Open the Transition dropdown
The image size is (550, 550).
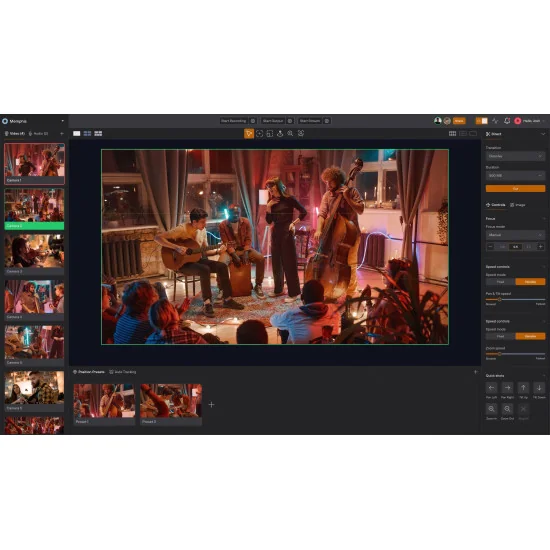[515, 156]
